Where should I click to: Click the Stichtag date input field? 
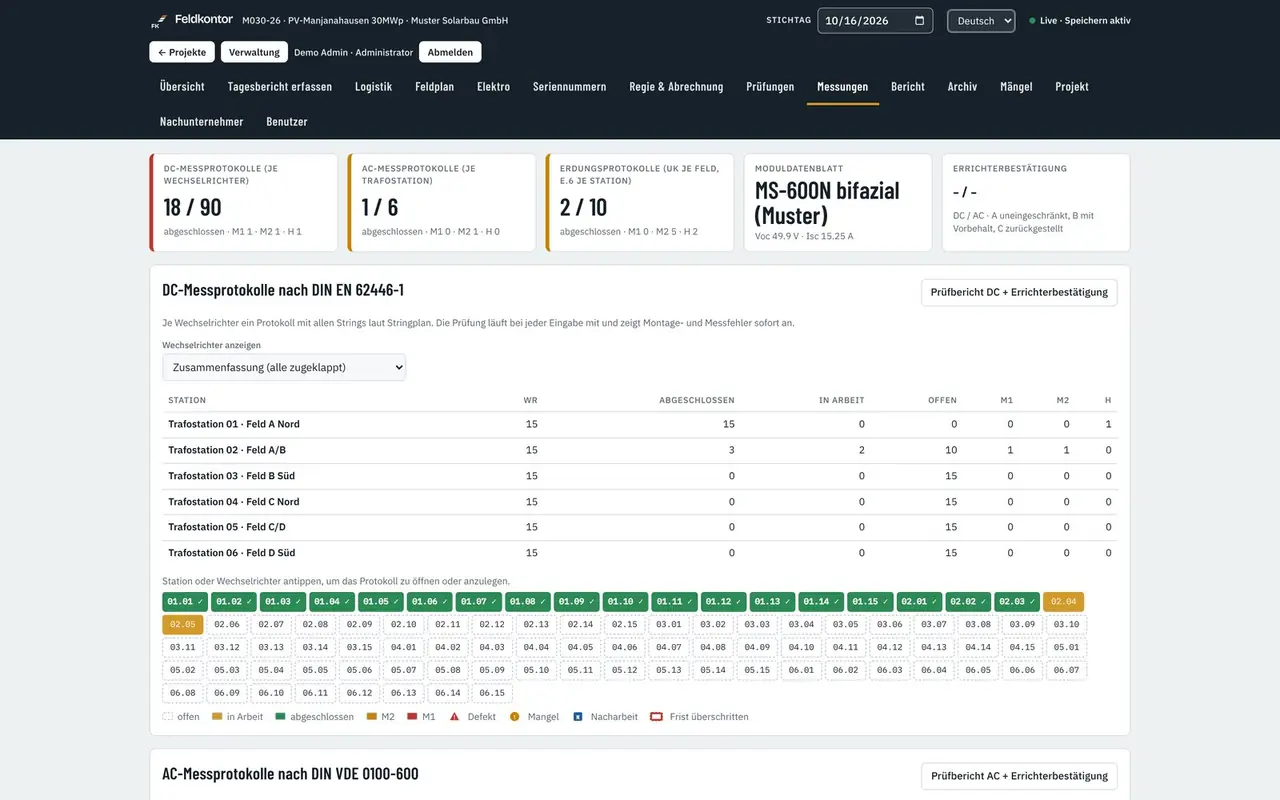coord(875,21)
